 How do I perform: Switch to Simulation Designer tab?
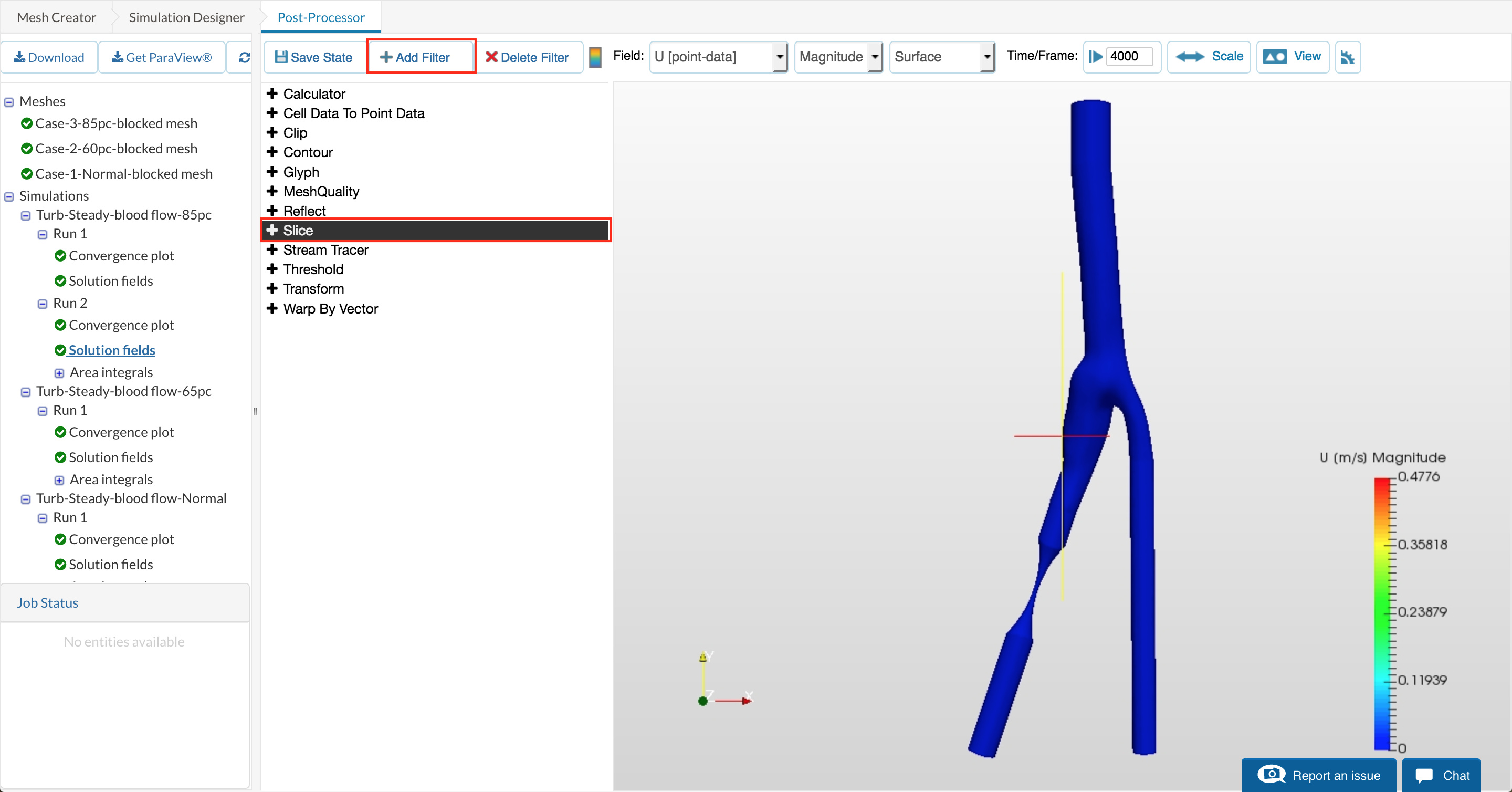coord(186,17)
